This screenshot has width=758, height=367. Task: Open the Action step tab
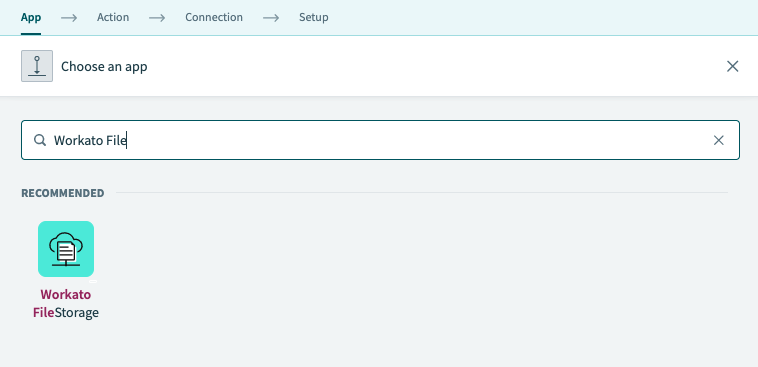(x=113, y=17)
